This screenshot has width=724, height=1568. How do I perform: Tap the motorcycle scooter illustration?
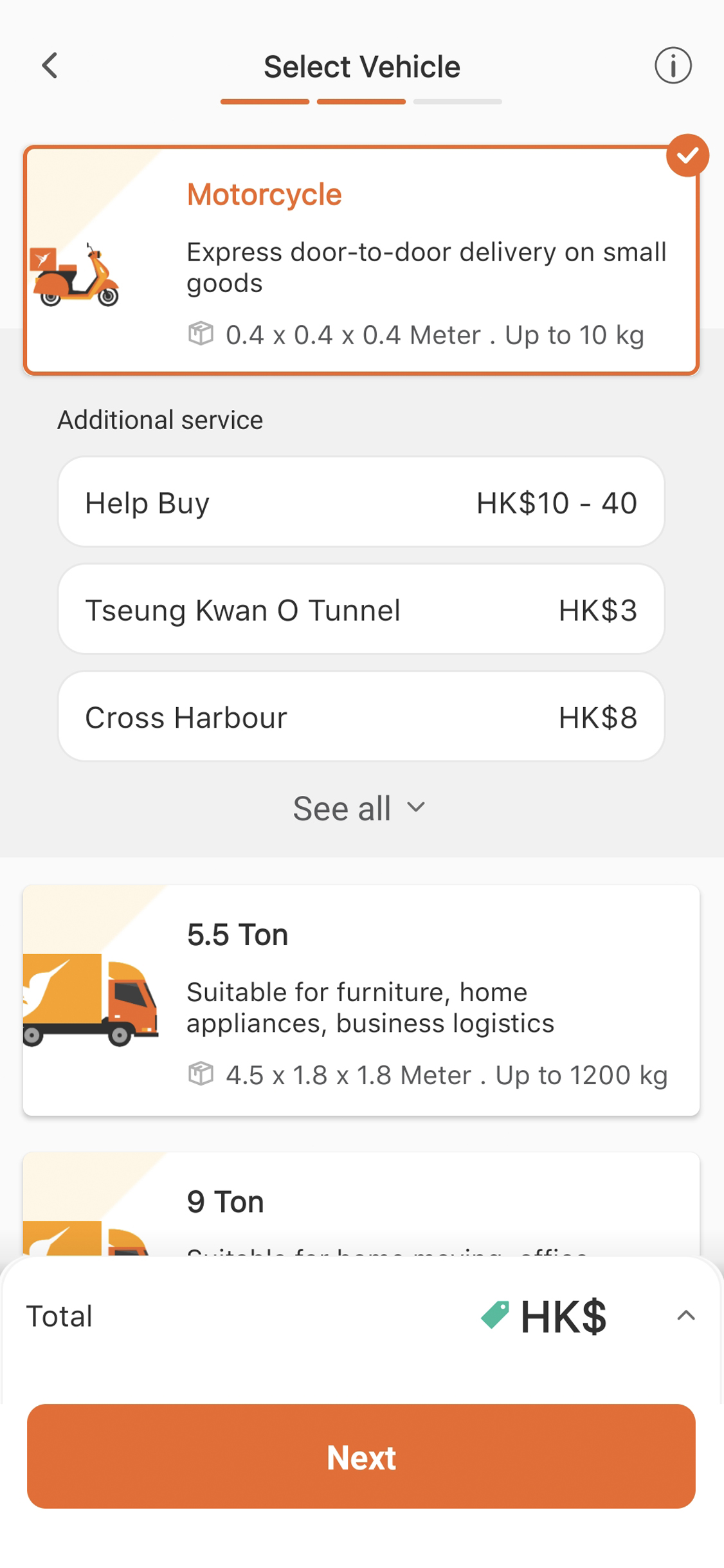pyautogui.click(x=76, y=275)
